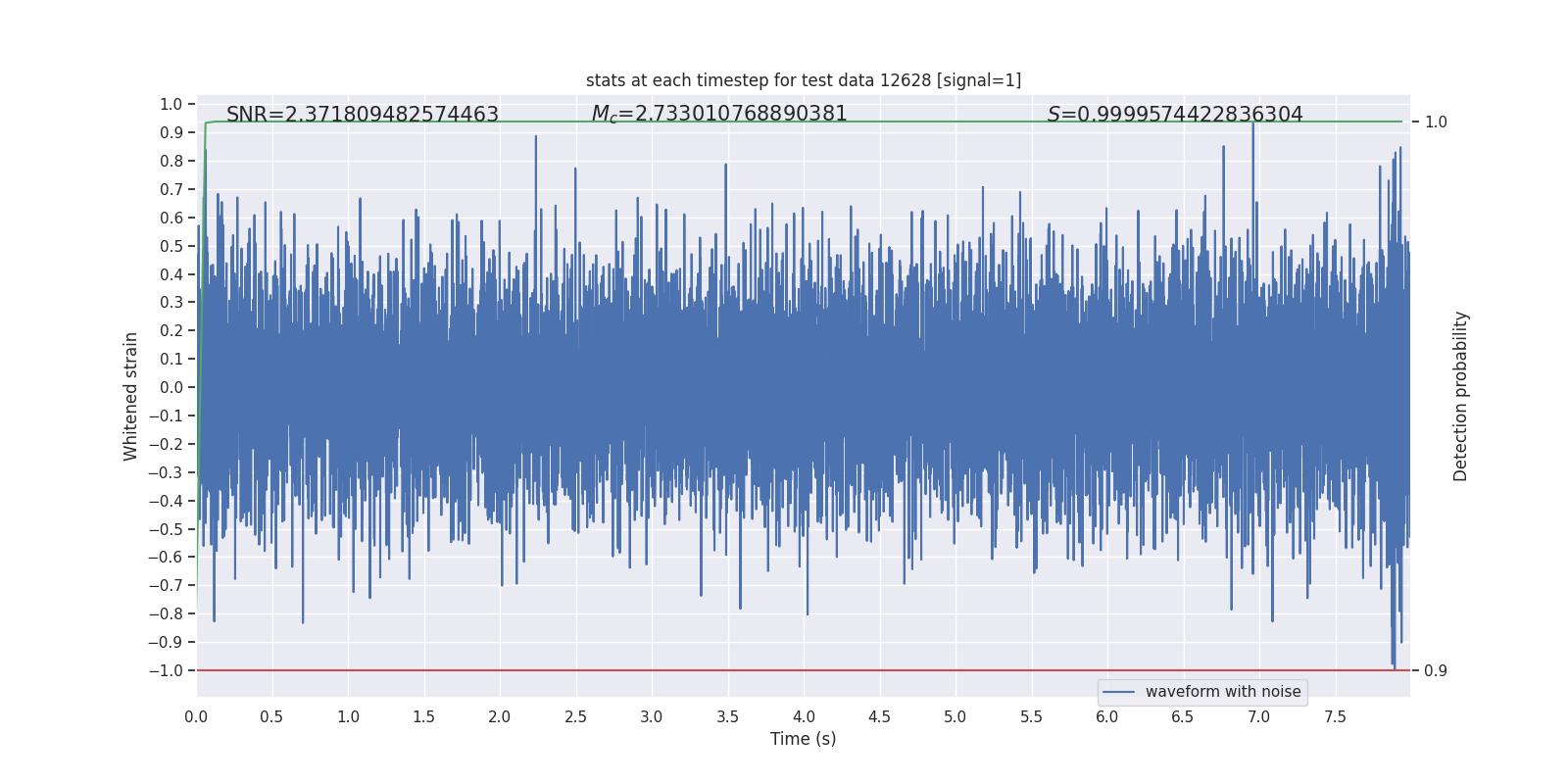Click the 'Whitened strain' y-axis label
This screenshot has height=784, width=1568.
(131, 396)
